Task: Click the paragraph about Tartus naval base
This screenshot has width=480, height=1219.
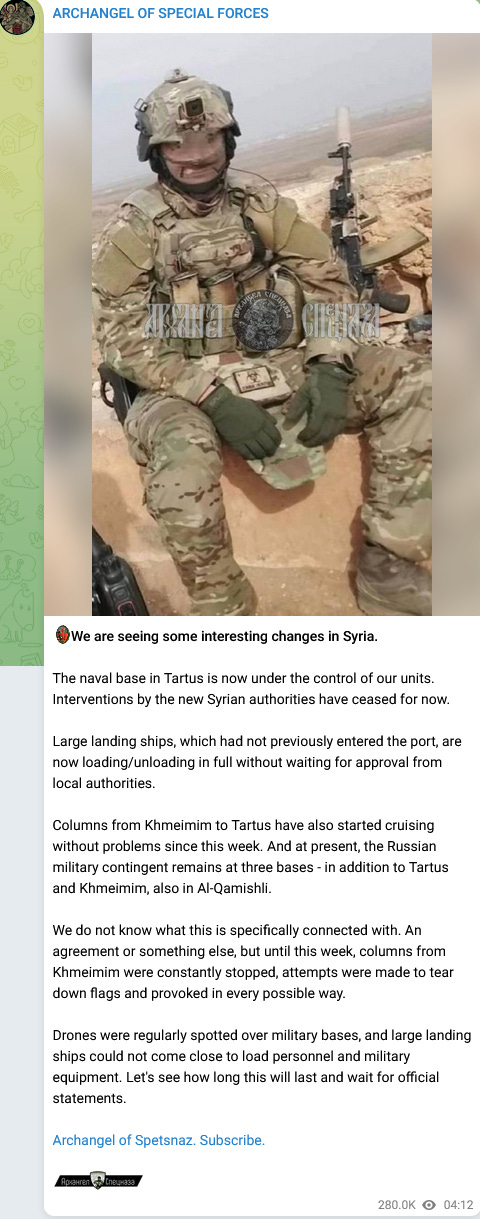Action: tap(251, 688)
